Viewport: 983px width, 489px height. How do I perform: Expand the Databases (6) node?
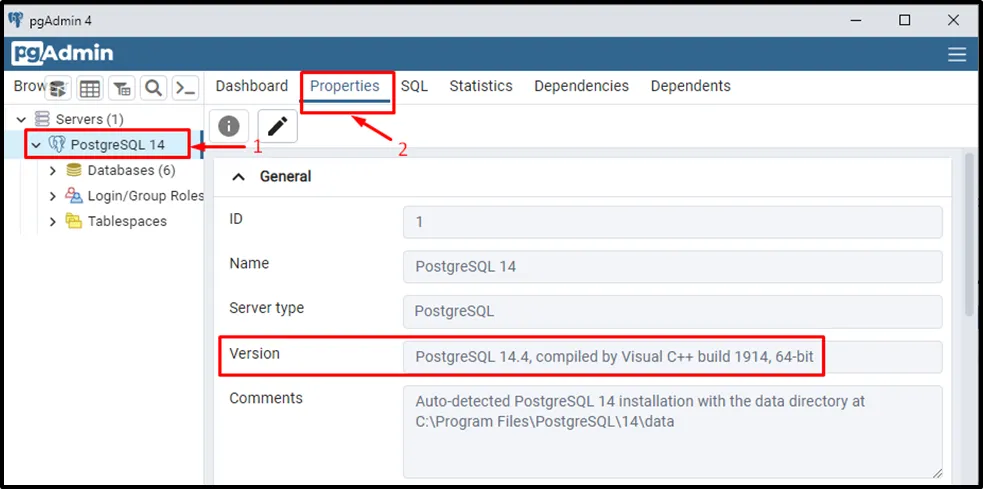point(53,171)
